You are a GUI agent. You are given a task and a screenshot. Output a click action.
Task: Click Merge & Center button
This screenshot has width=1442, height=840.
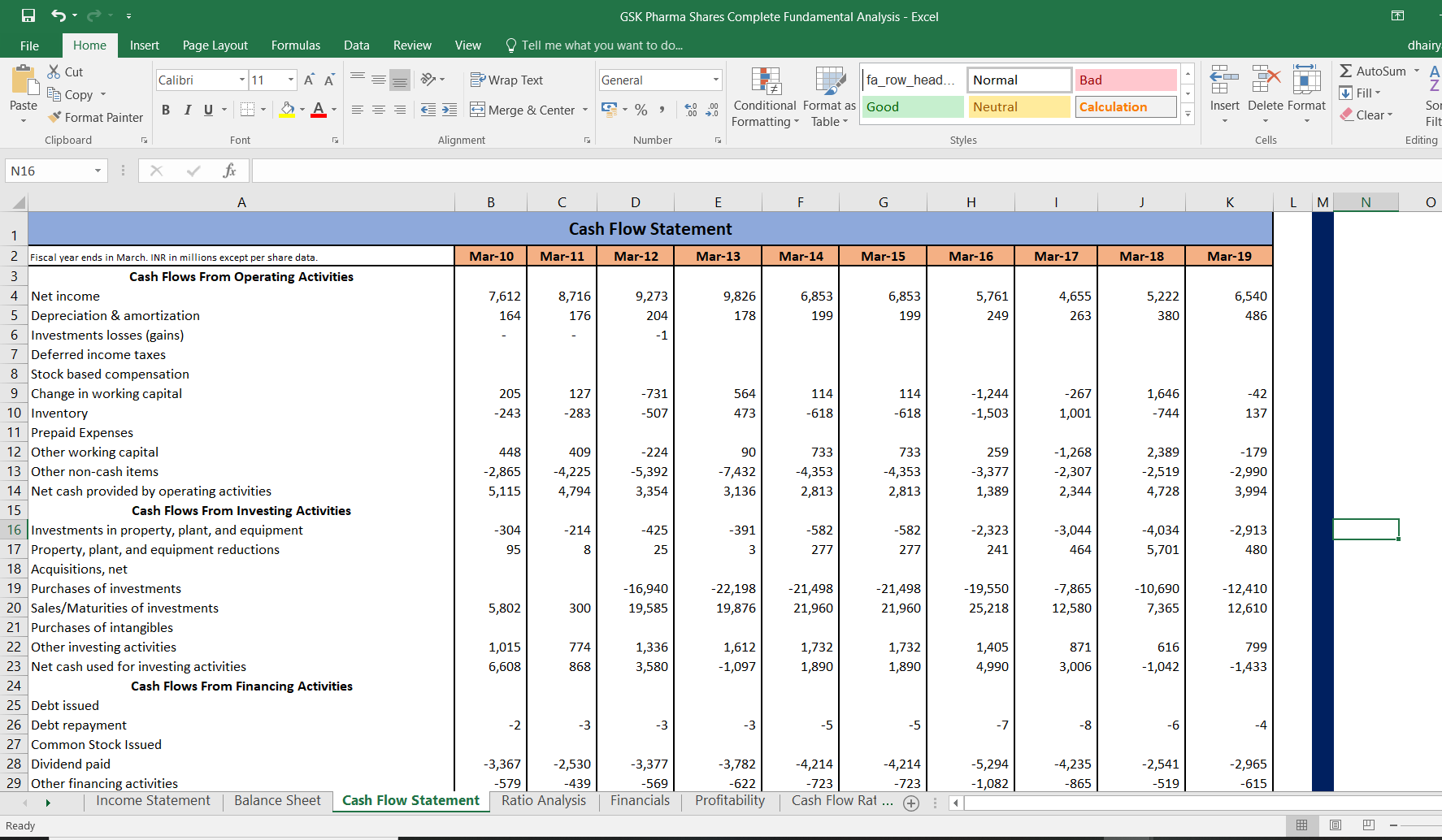tap(523, 110)
